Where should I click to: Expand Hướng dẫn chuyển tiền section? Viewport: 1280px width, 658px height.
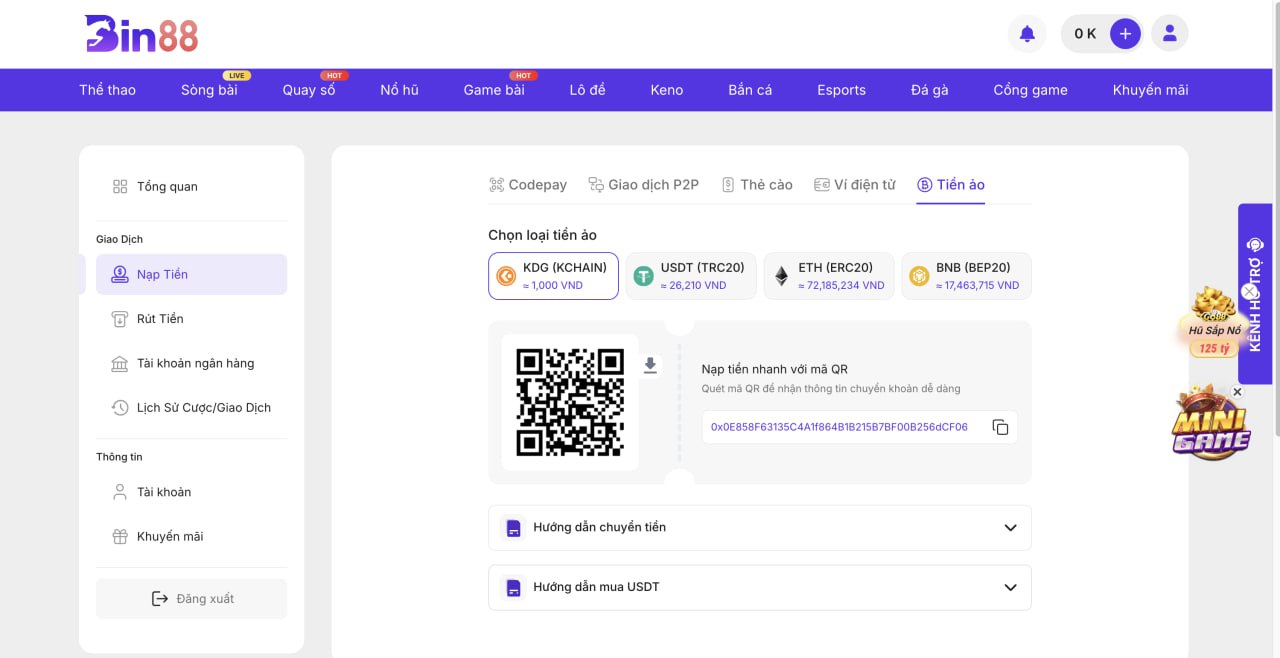point(760,528)
